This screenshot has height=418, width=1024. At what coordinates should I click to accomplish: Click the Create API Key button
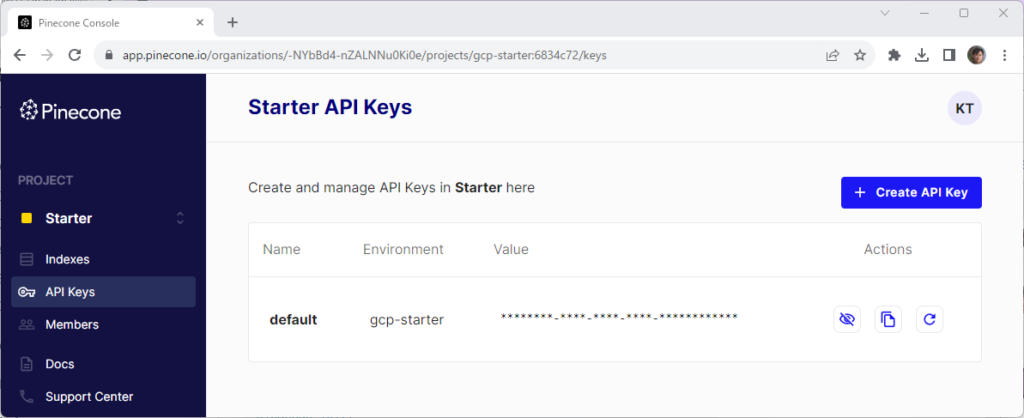pos(911,193)
